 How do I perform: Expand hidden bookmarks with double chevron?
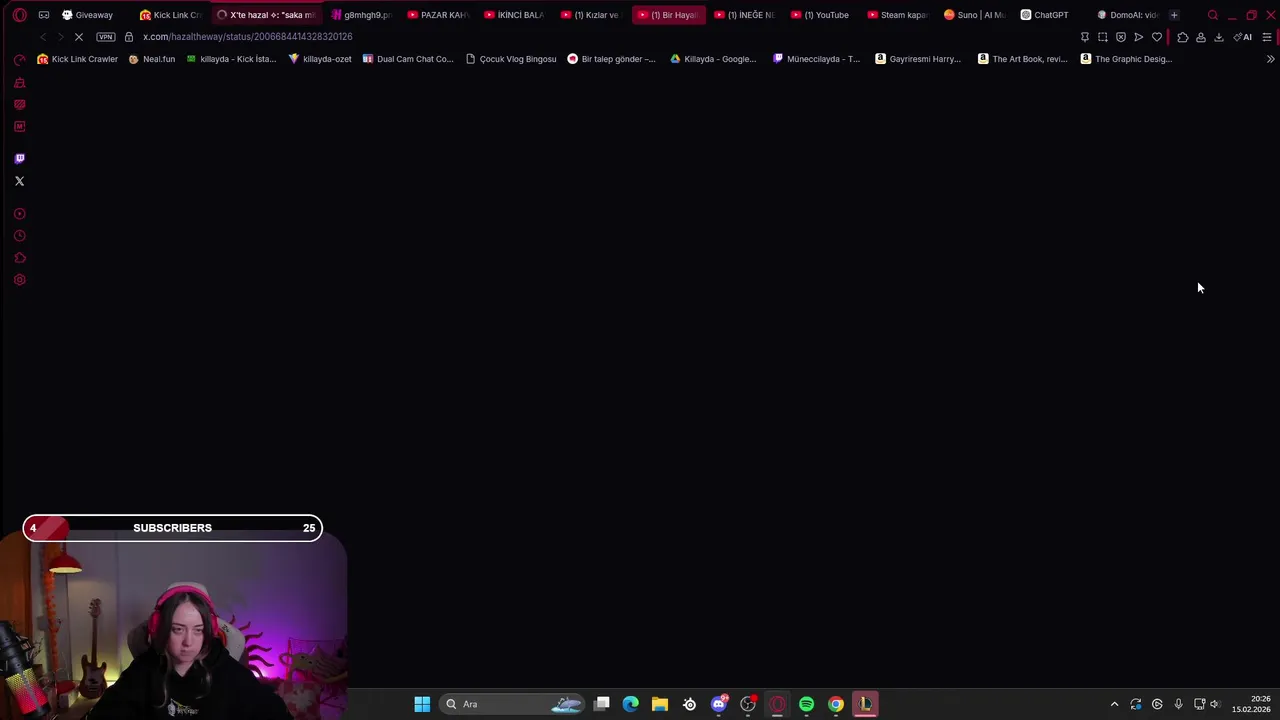click(1270, 59)
